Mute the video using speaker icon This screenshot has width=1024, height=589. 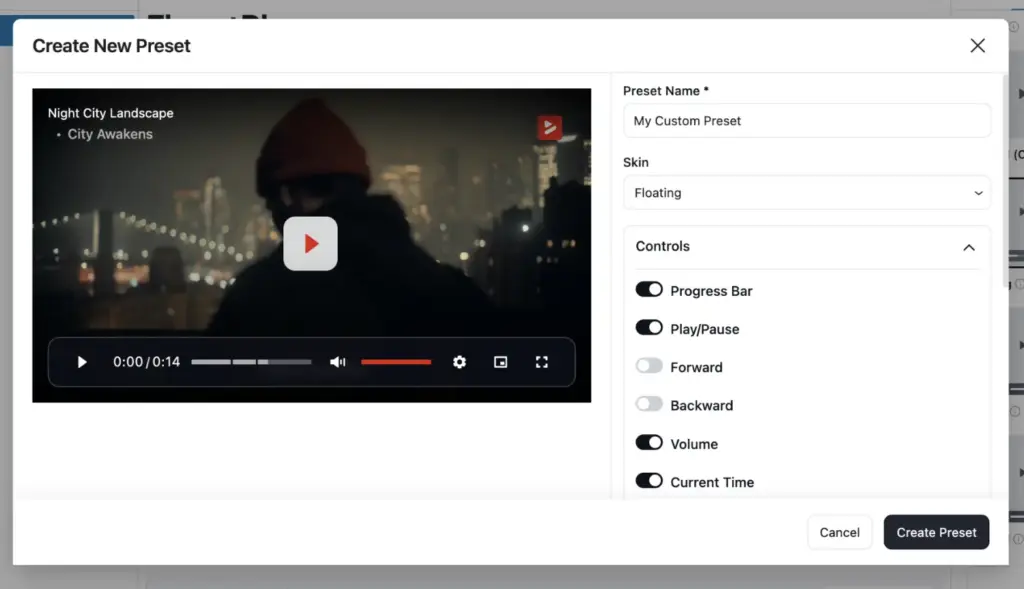(x=338, y=362)
